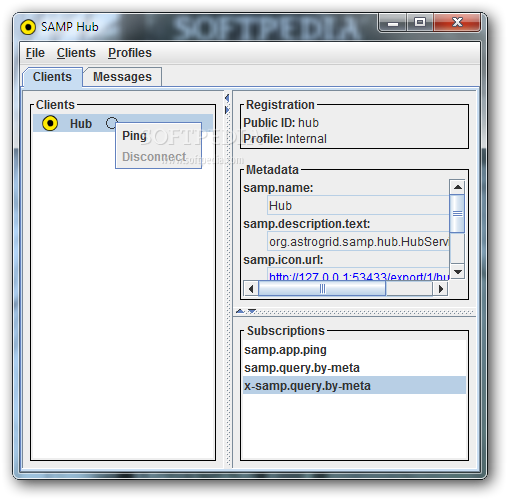Click the Hub client yellow icon

50,123
